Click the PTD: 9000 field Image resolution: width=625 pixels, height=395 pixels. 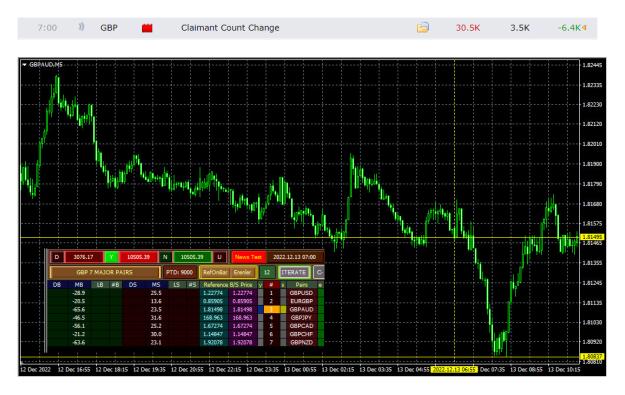pyautogui.click(x=179, y=272)
